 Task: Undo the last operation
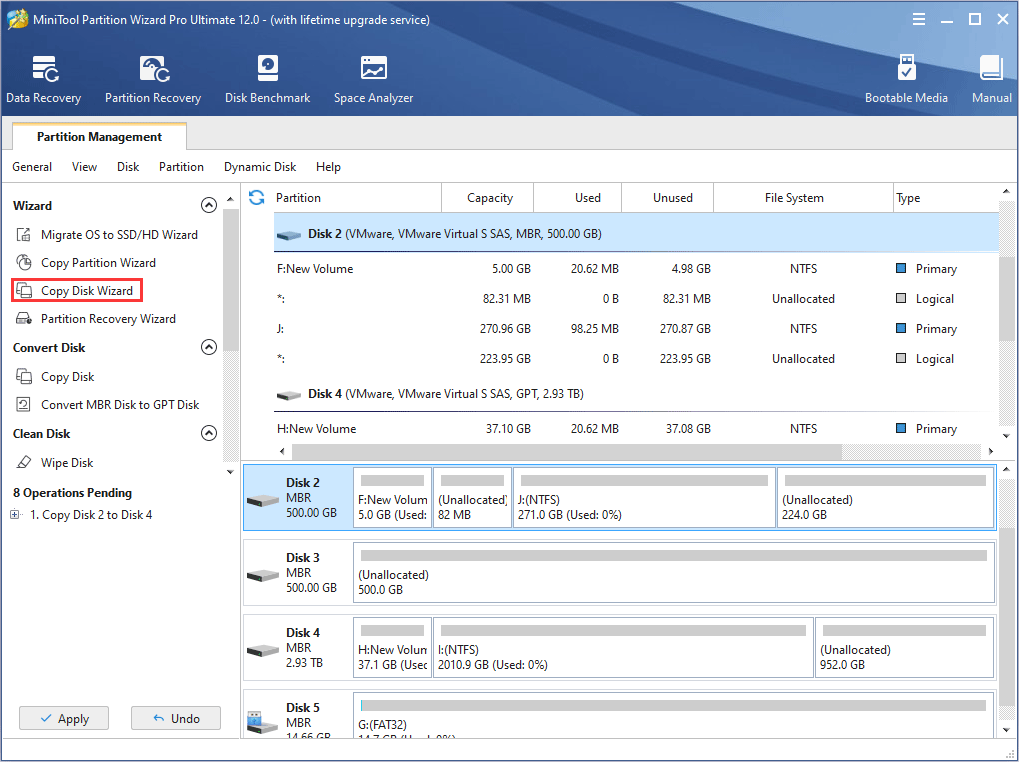pyautogui.click(x=175, y=718)
